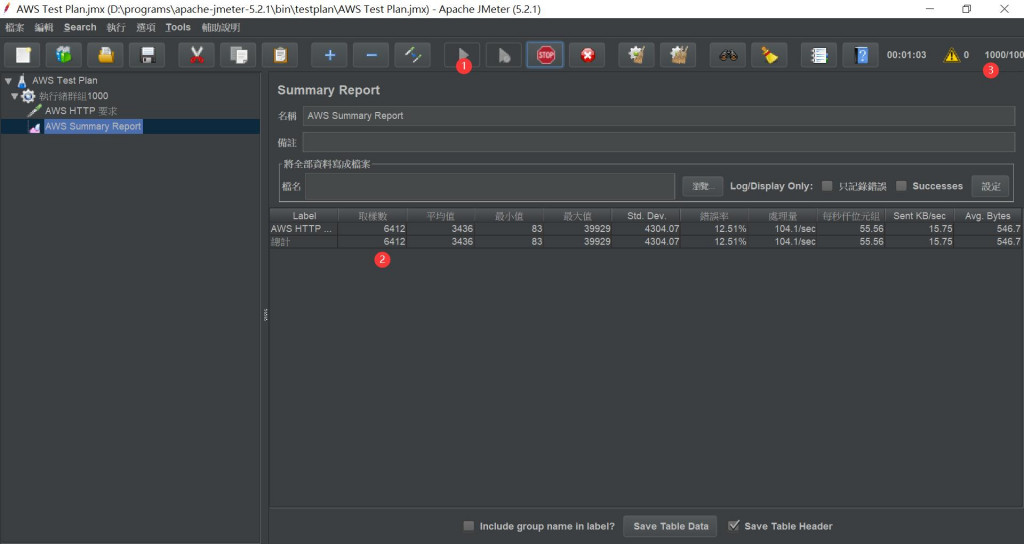The height and width of the screenshot is (544, 1024).
Task: Click the Expand all plus icon
Action: (x=329, y=56)
